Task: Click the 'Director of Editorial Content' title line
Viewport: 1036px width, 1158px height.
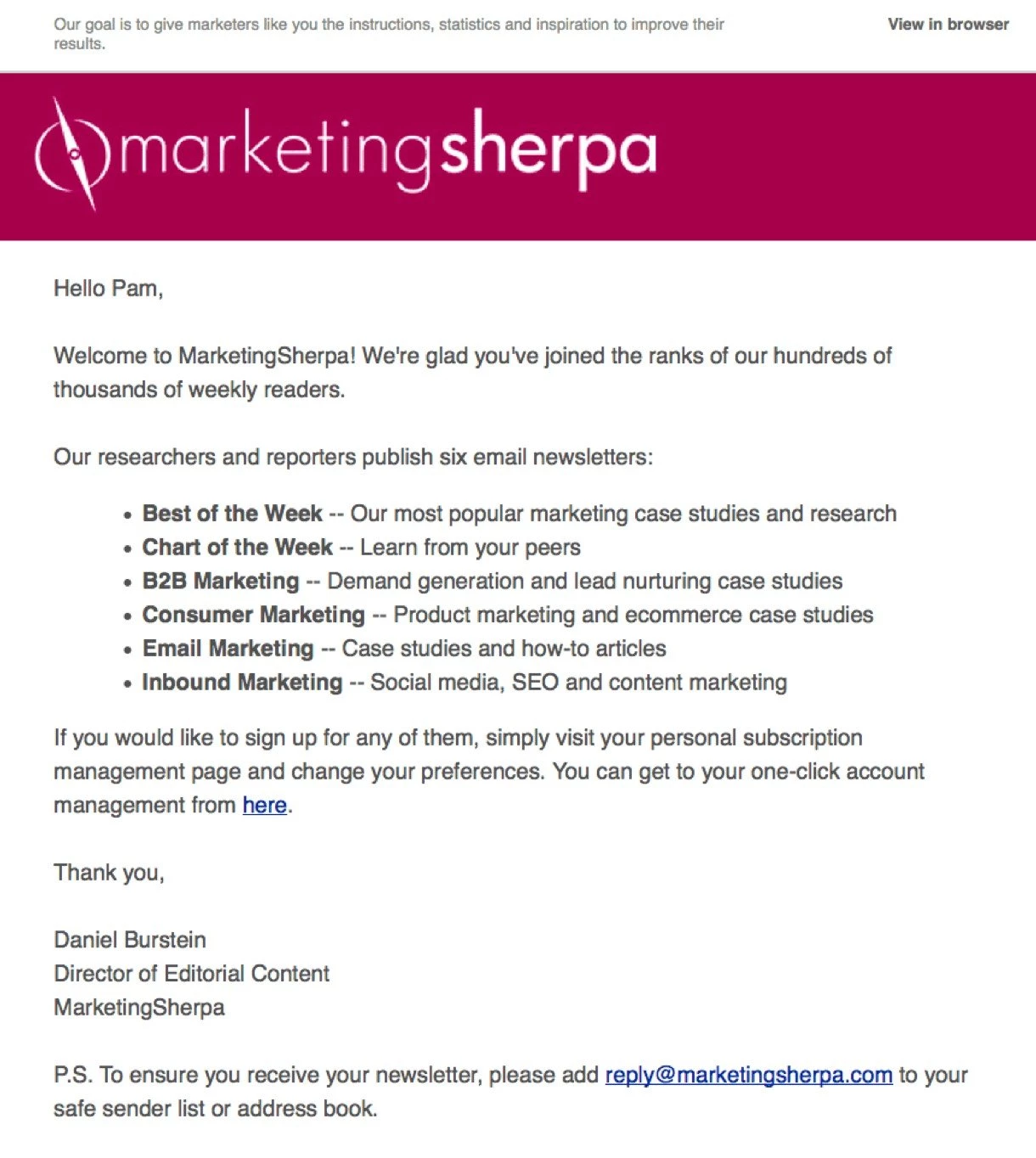Action: 191,974
